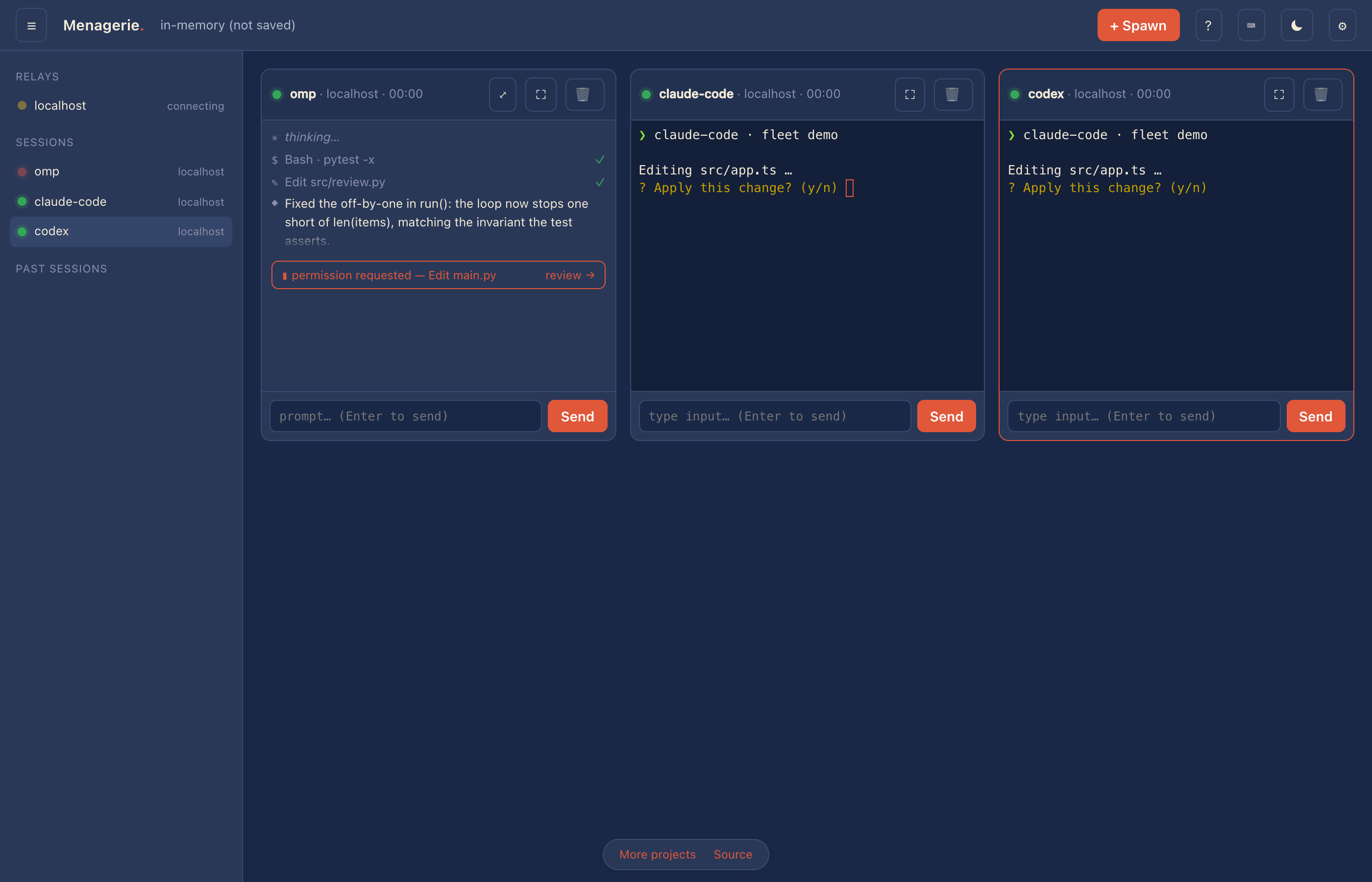Select the codex session in sidebar
Viewport: 1372px width, 882px height.
[x=121, y=231]
